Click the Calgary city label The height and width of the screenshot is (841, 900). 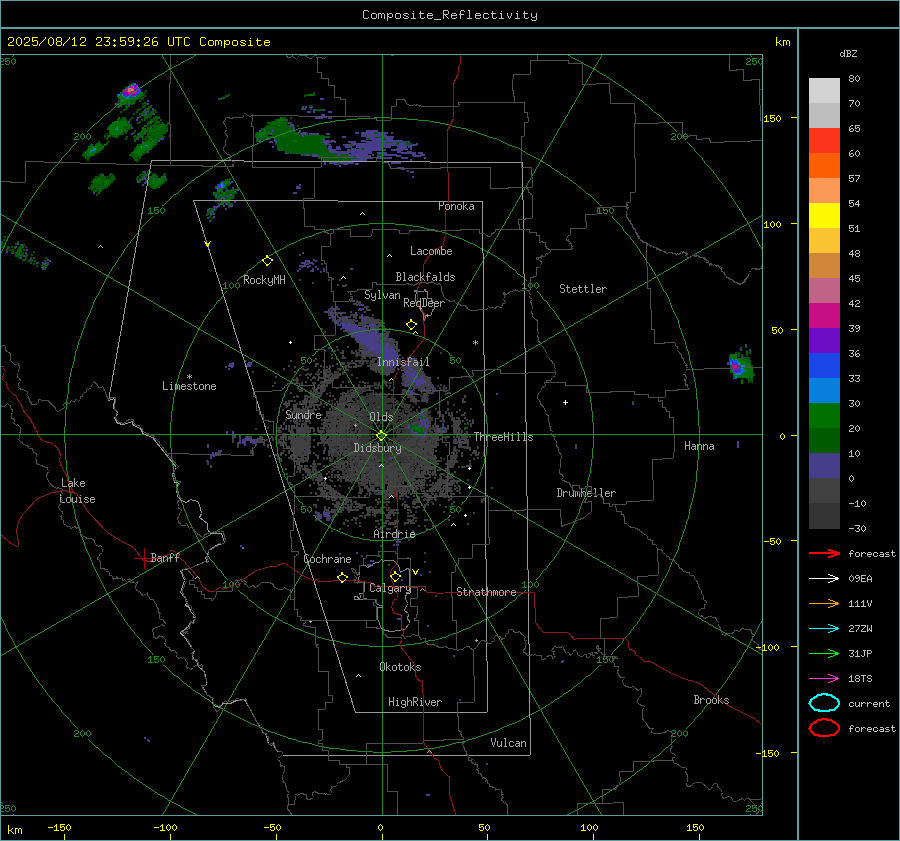pos(390,588)
